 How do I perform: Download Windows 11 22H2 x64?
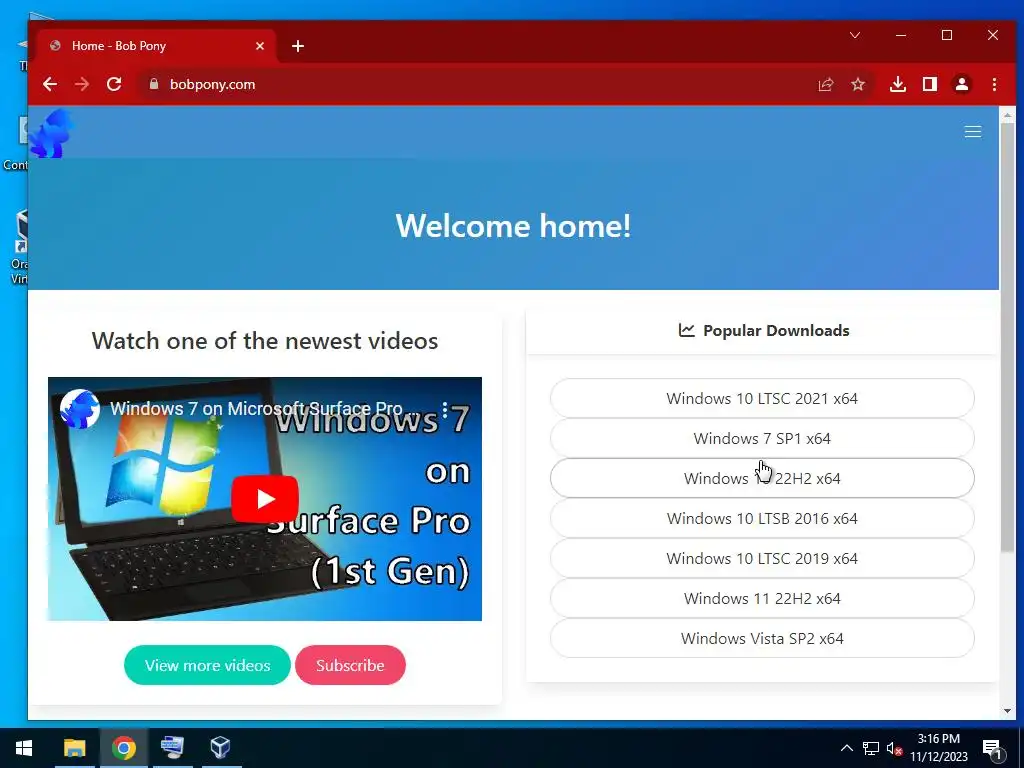pos(762,598)
